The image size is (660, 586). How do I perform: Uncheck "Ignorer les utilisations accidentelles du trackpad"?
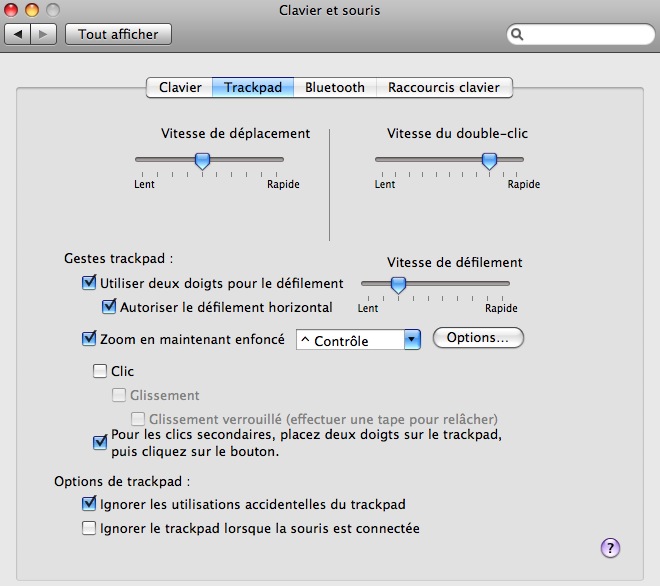click(x=89, y=504)
